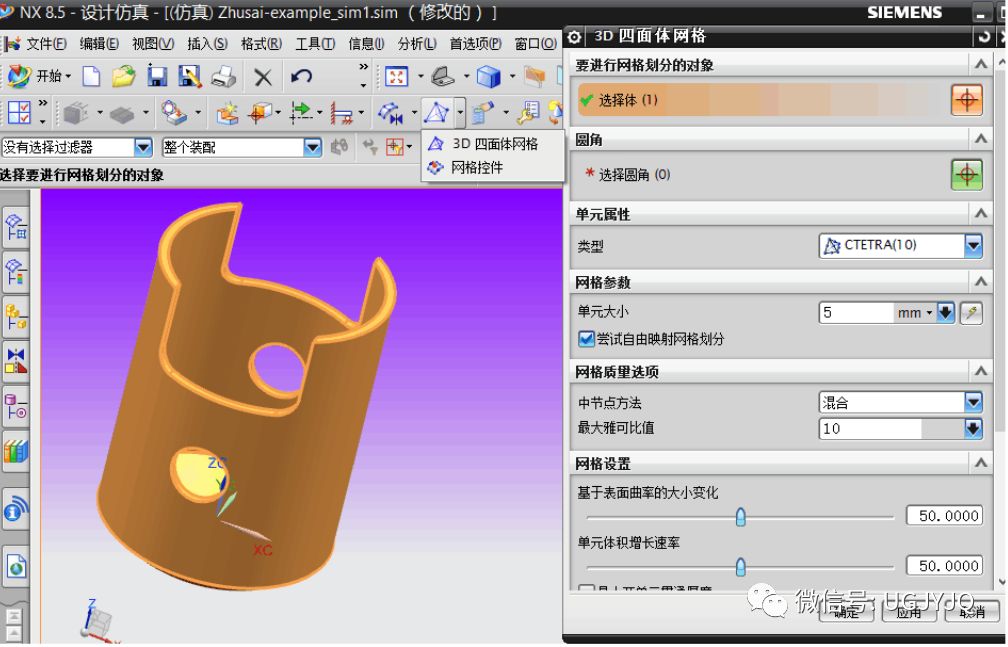Viewport: 1008px width, 647px height.
Task: Adjust the 单元体积增长速率 slider handle
Action: (741, 567)
